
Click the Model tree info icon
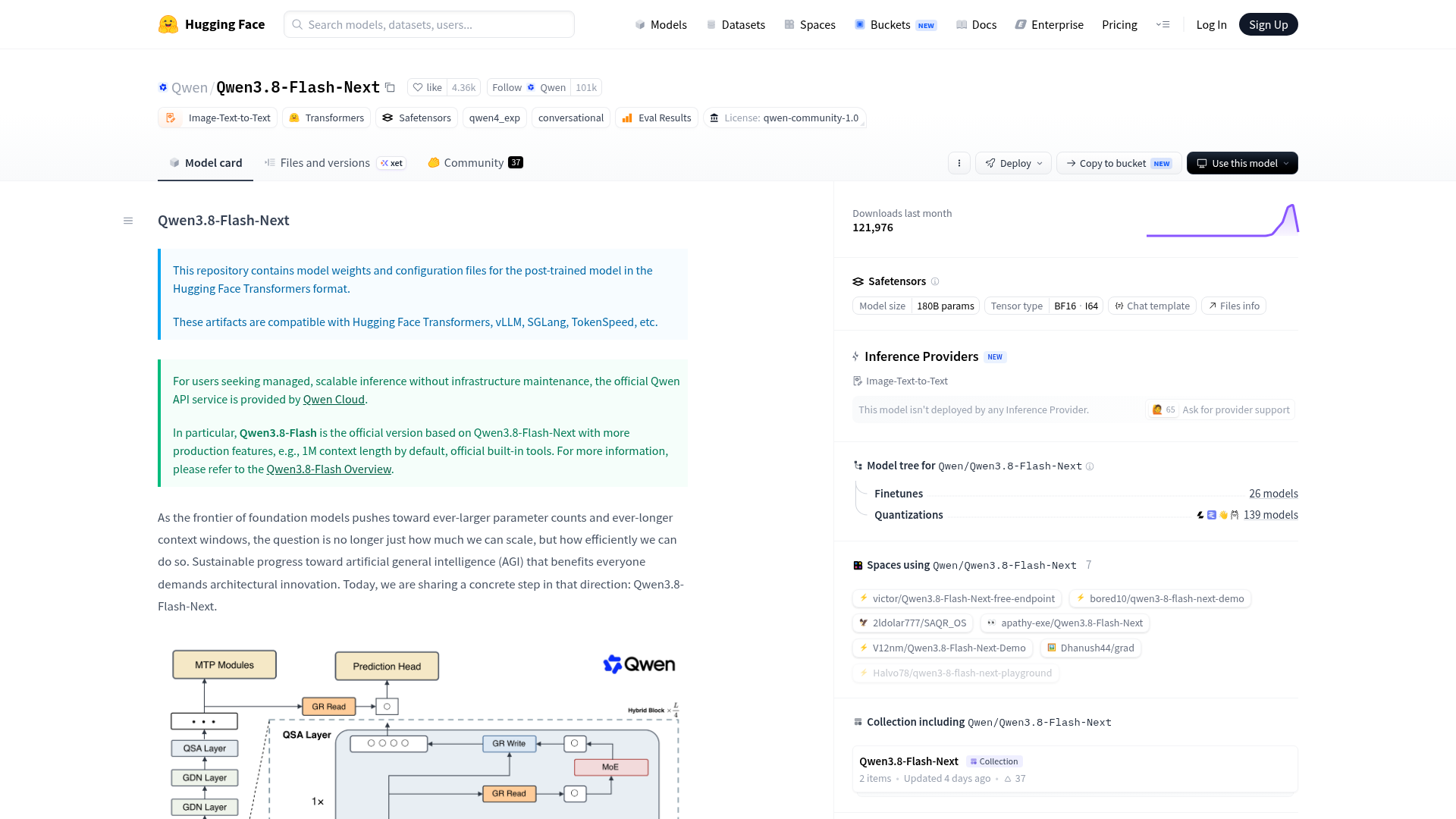pos(1090,466)
